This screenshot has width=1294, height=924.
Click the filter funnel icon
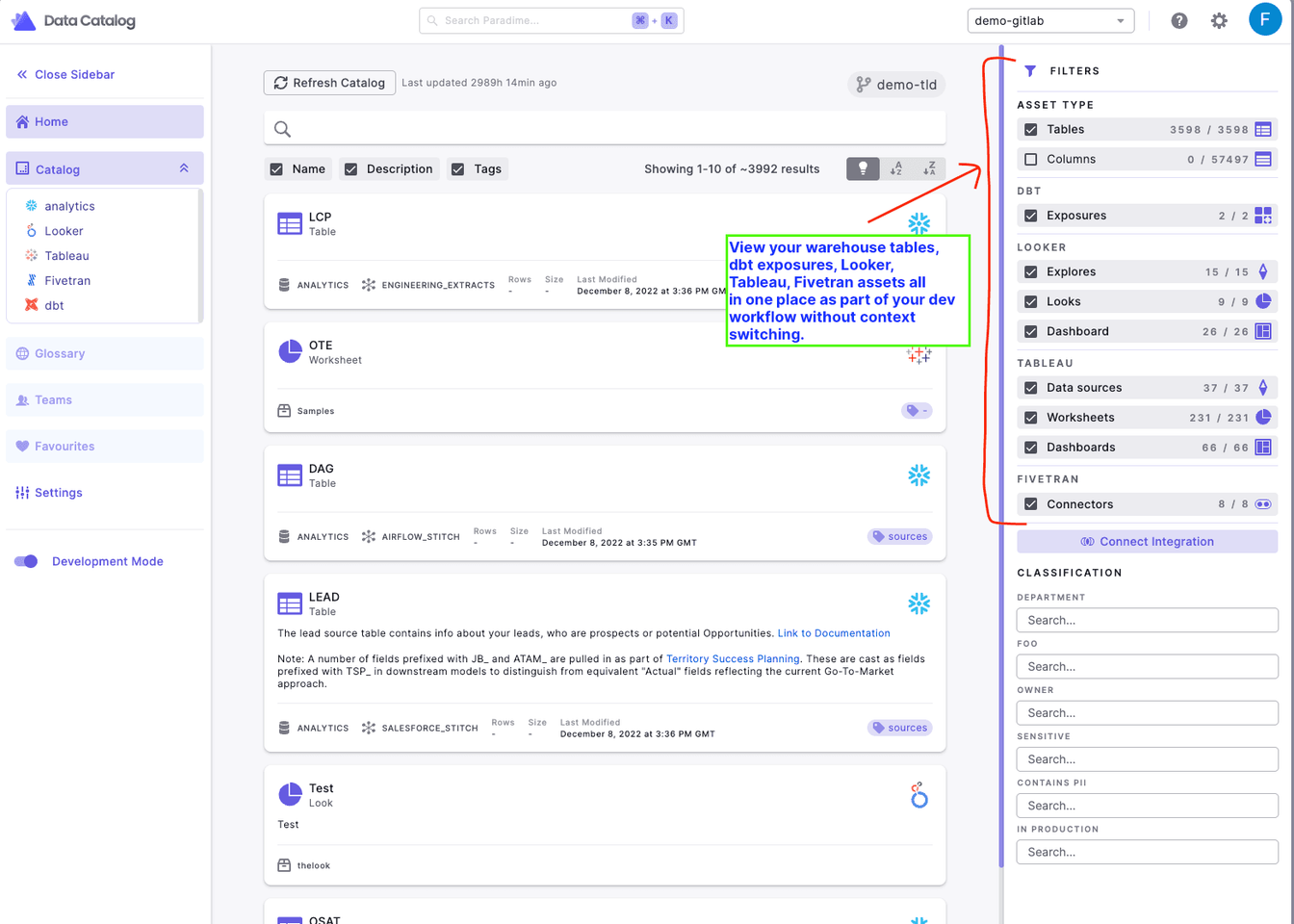[x=1030, y=71]
